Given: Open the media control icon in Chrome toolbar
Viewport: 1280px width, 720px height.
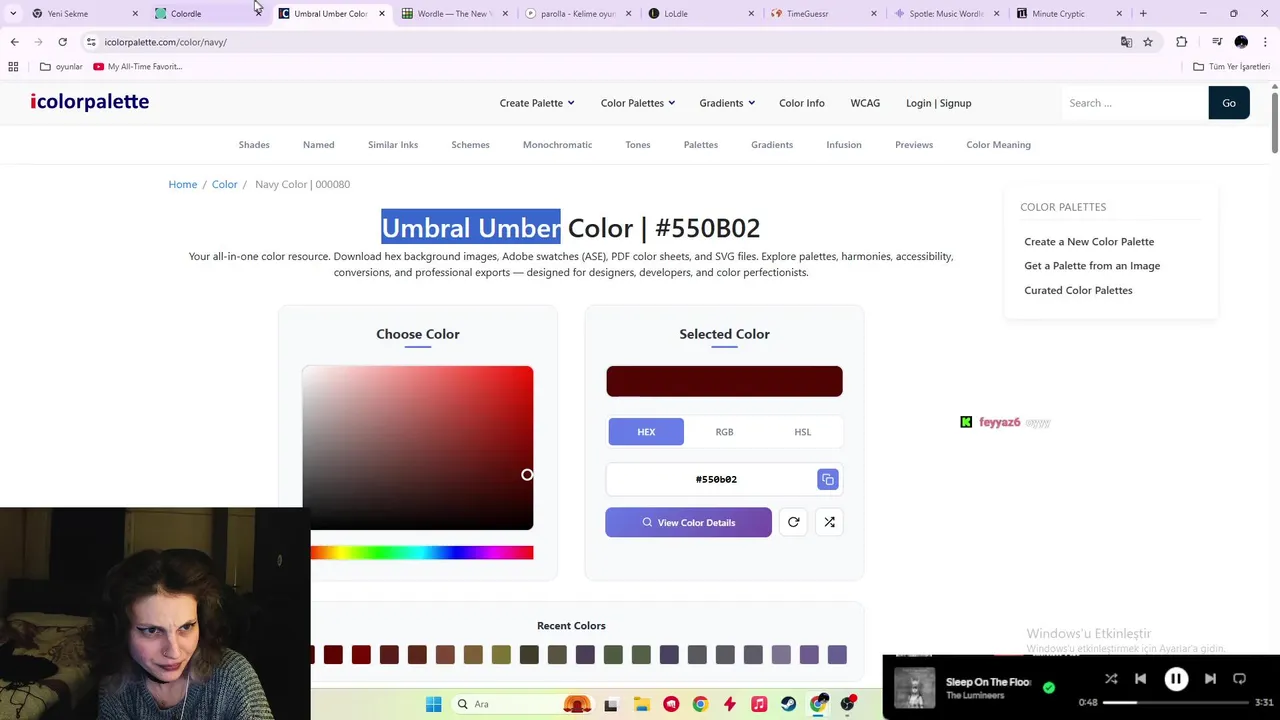Looking at the screenshot, I should pyautogui.click(x=1217, y=42).
